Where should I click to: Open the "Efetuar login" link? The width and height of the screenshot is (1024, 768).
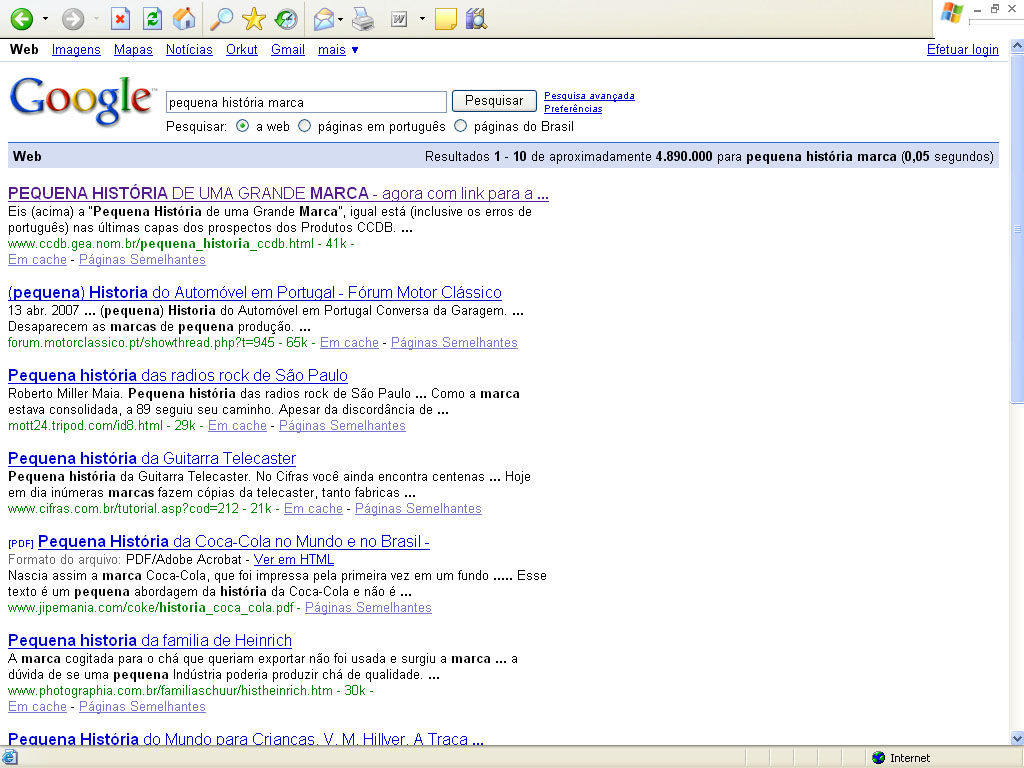point(962,50)
